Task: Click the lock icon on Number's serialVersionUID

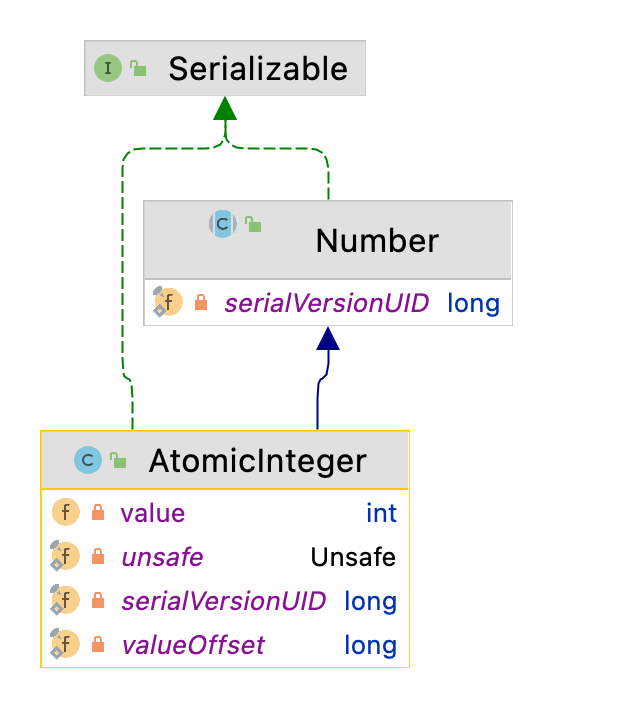Action: (x=201, y=303)
